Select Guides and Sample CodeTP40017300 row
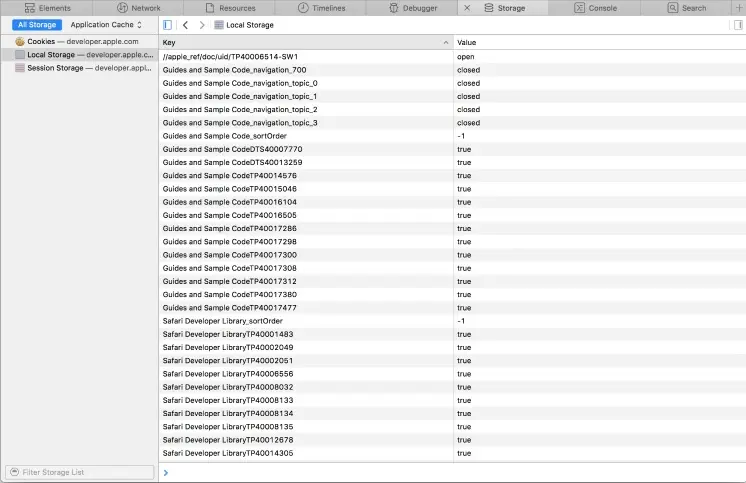This screenshot has height=483, width=746. click(x=452, y=255)
